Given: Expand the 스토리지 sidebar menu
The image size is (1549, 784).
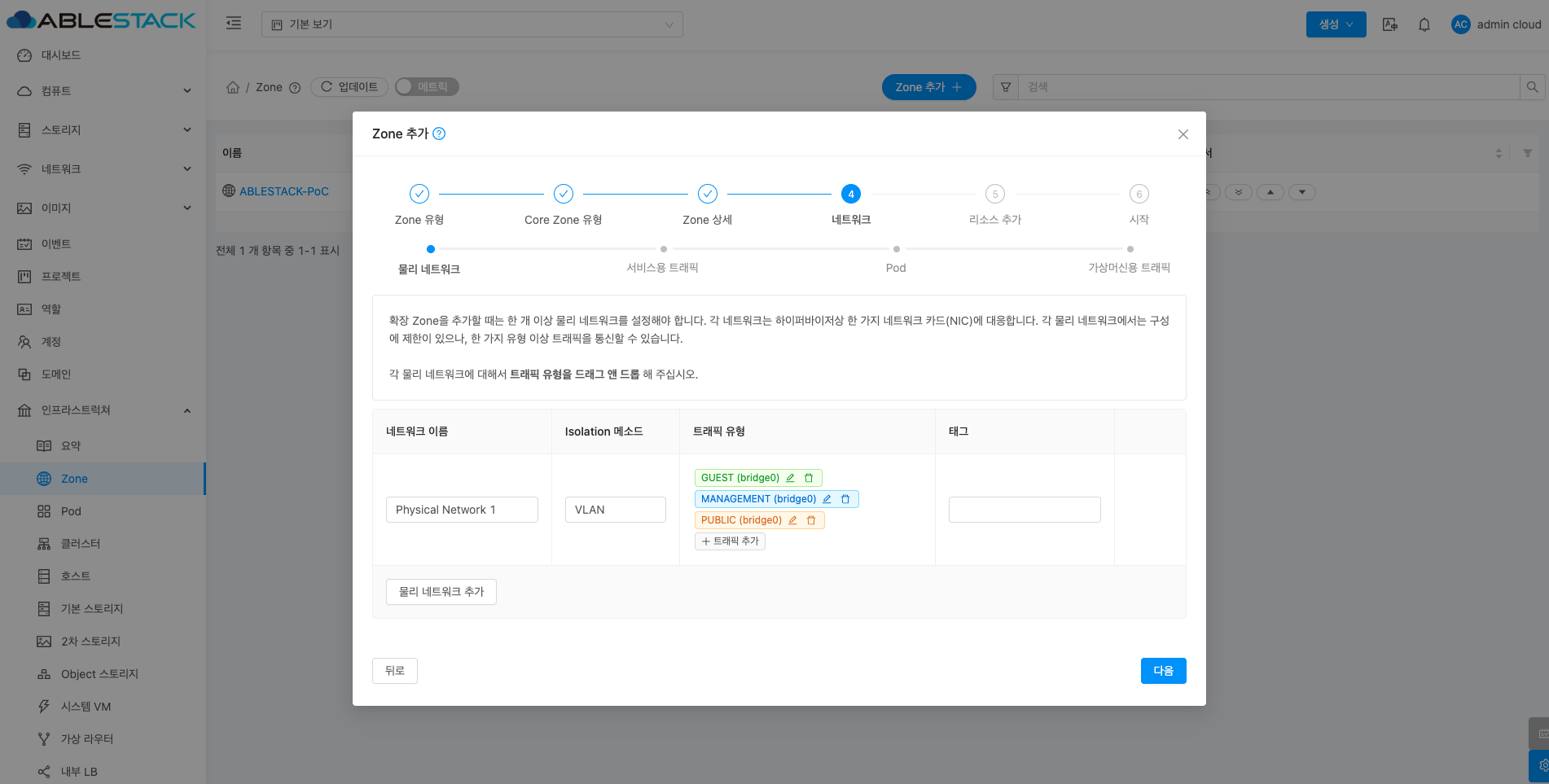Looking at the screenshot, I should 103,130.
